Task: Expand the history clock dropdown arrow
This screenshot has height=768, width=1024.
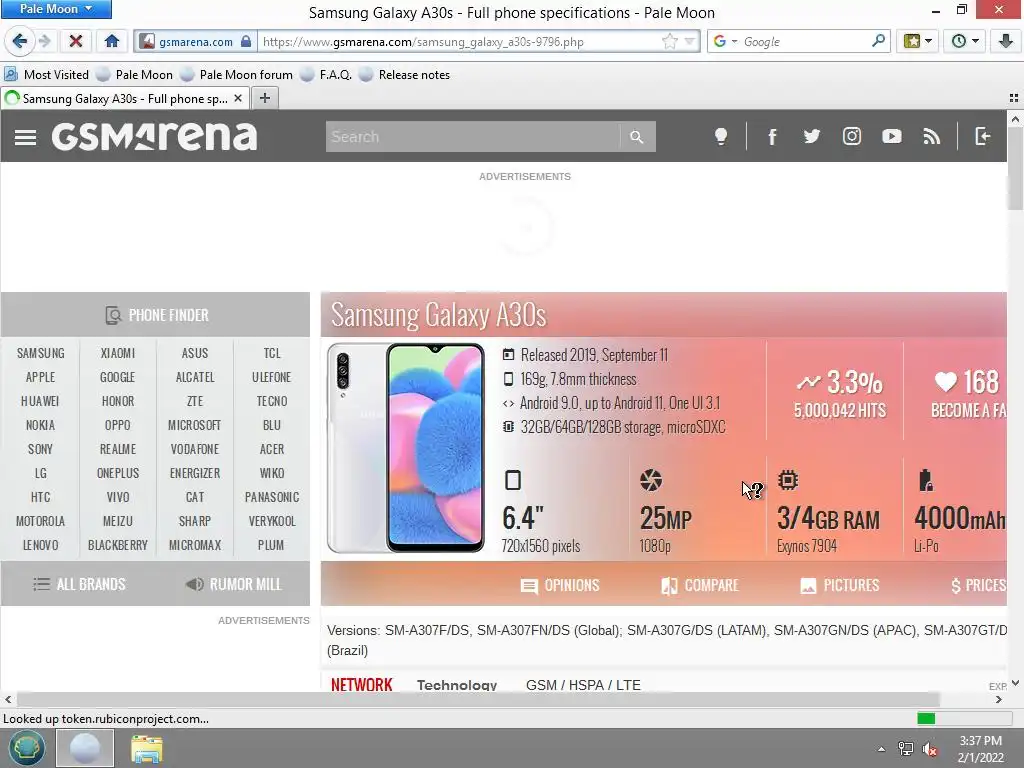Action: (976, 41)
